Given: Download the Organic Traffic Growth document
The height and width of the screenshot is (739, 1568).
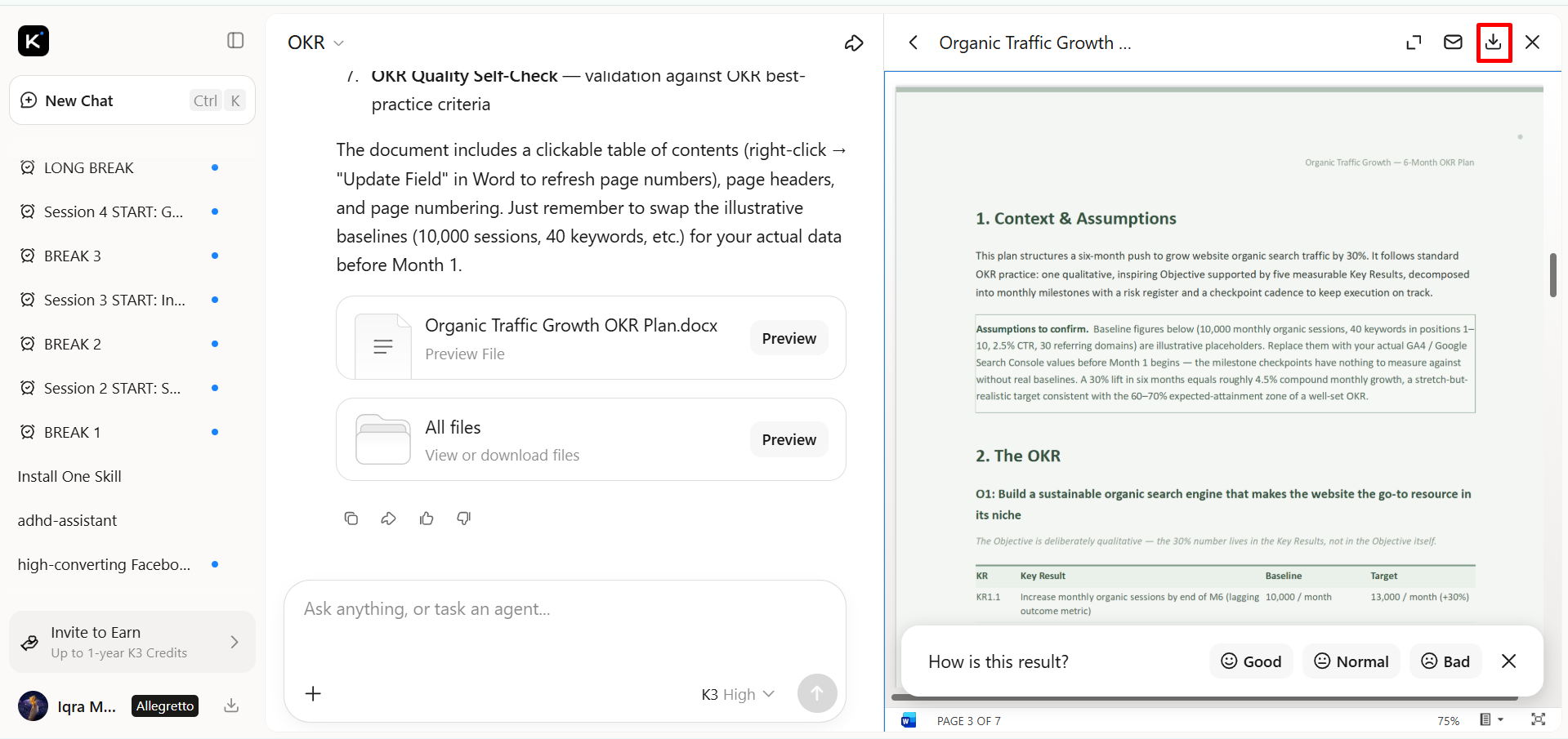Looking at the screenshot, I should pyautogui.click(x=1494, y=42).
